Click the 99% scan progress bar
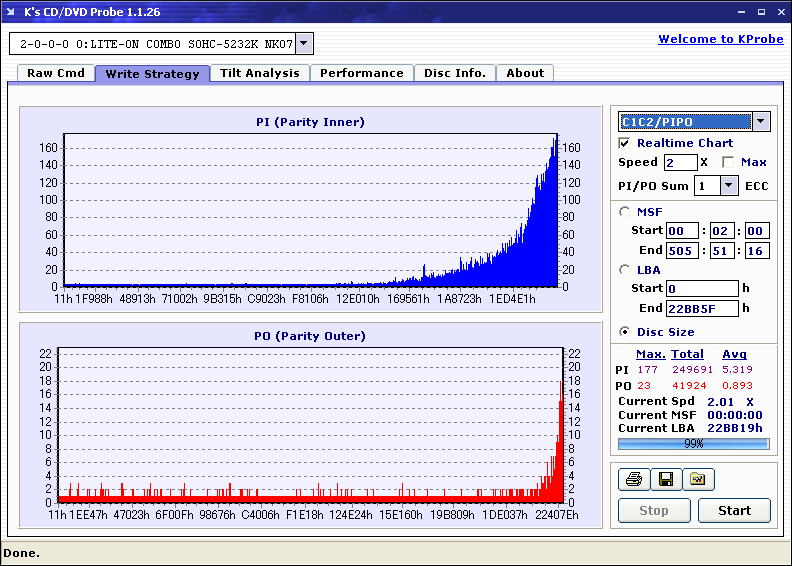 click(x=694, y=444)
